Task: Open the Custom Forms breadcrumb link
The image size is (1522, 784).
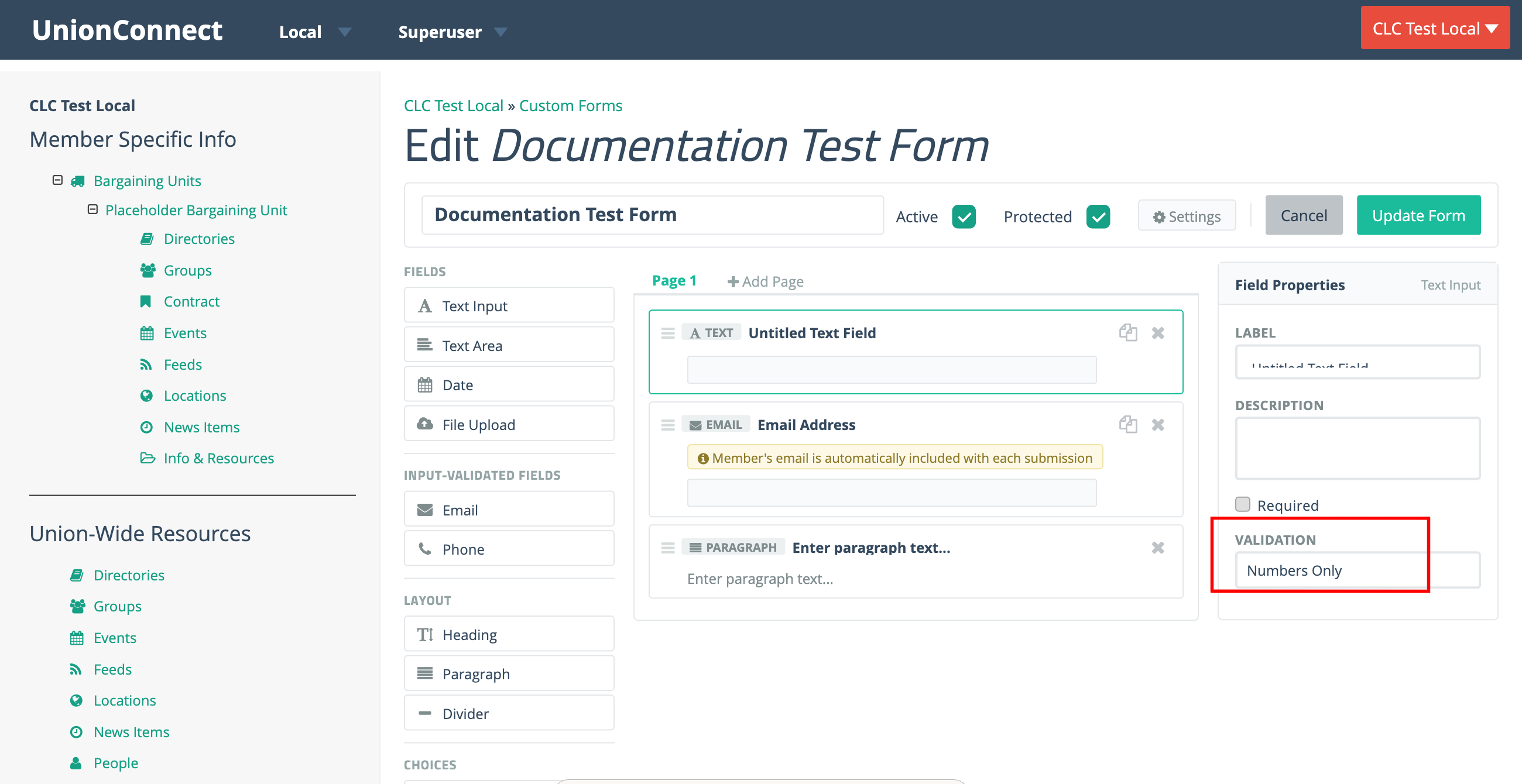Action: coord(570,105)
